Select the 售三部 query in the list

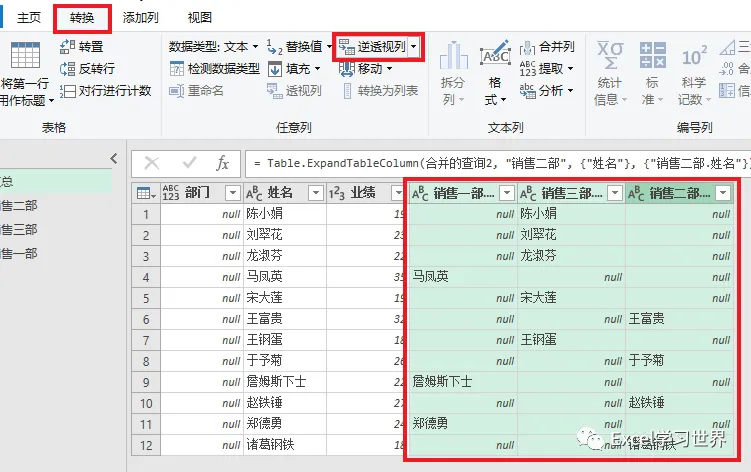click(19, 230)
